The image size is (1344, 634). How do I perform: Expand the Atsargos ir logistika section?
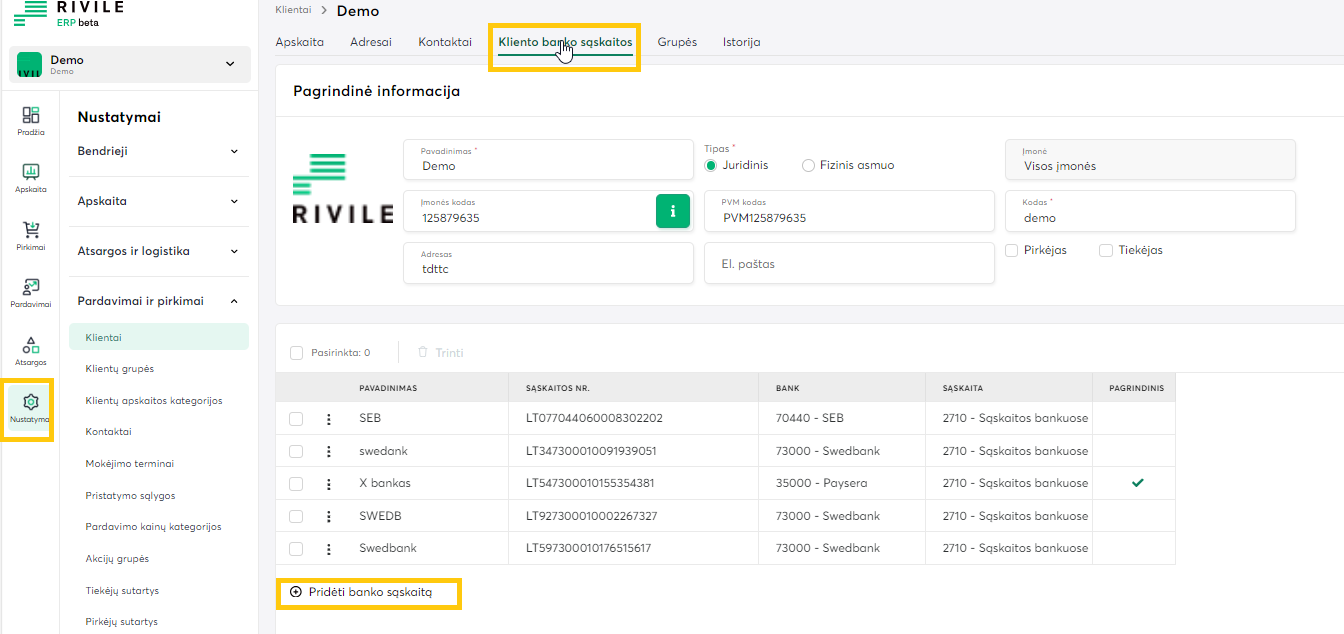point(159,251)
